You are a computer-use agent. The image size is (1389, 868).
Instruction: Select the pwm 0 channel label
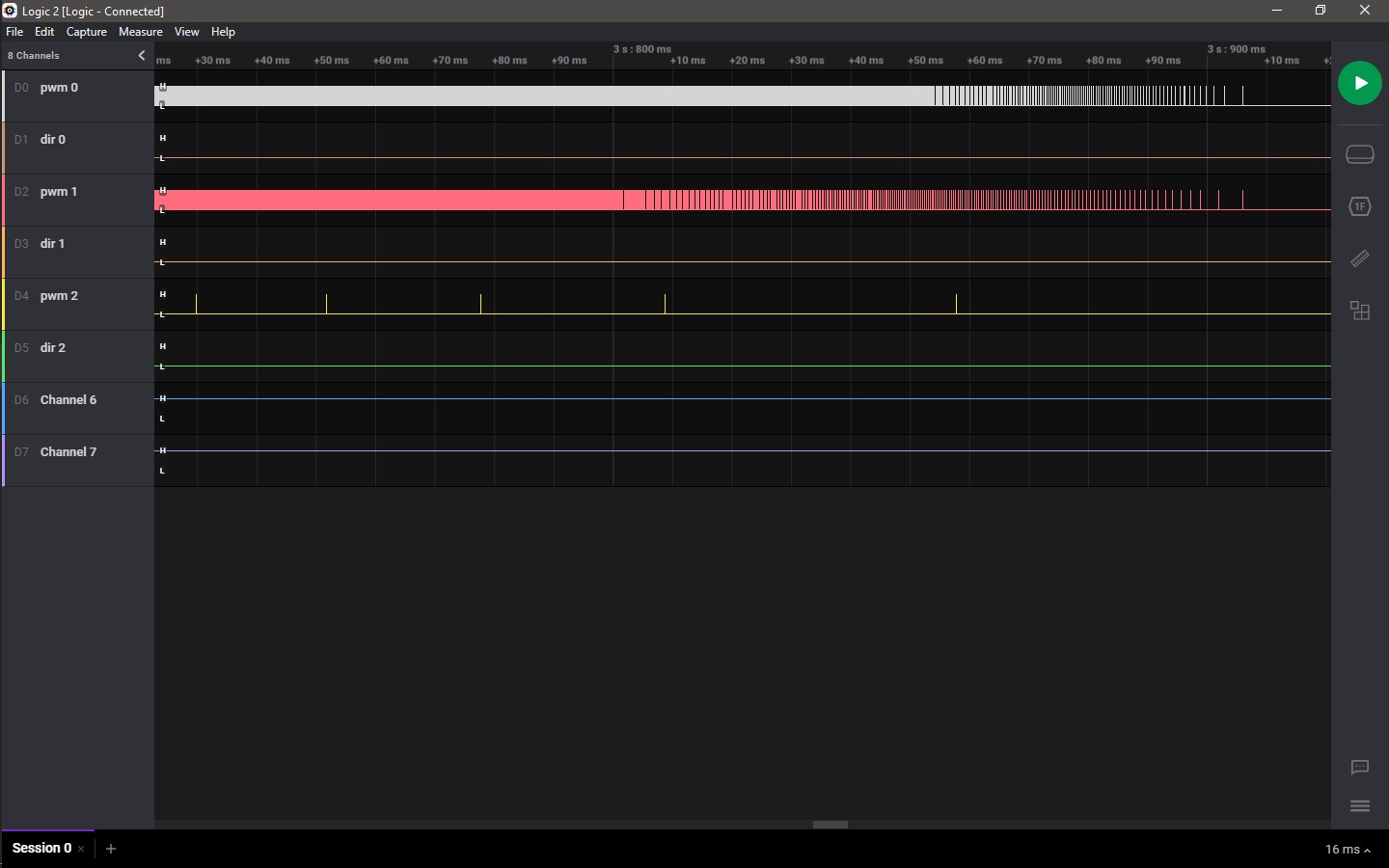tap(59, 88)
